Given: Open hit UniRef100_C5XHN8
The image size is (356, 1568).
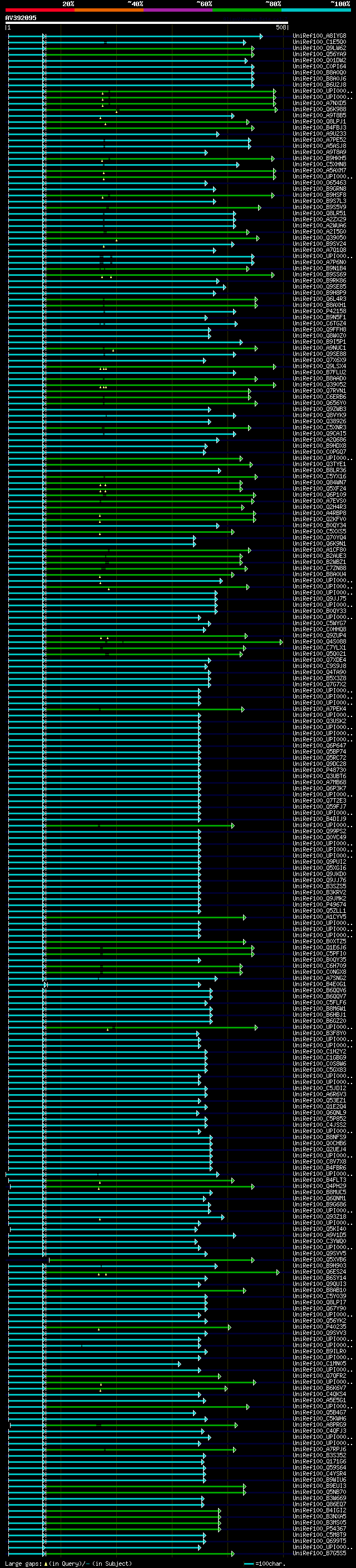Looking at the screenshot, I should point(319,164).
